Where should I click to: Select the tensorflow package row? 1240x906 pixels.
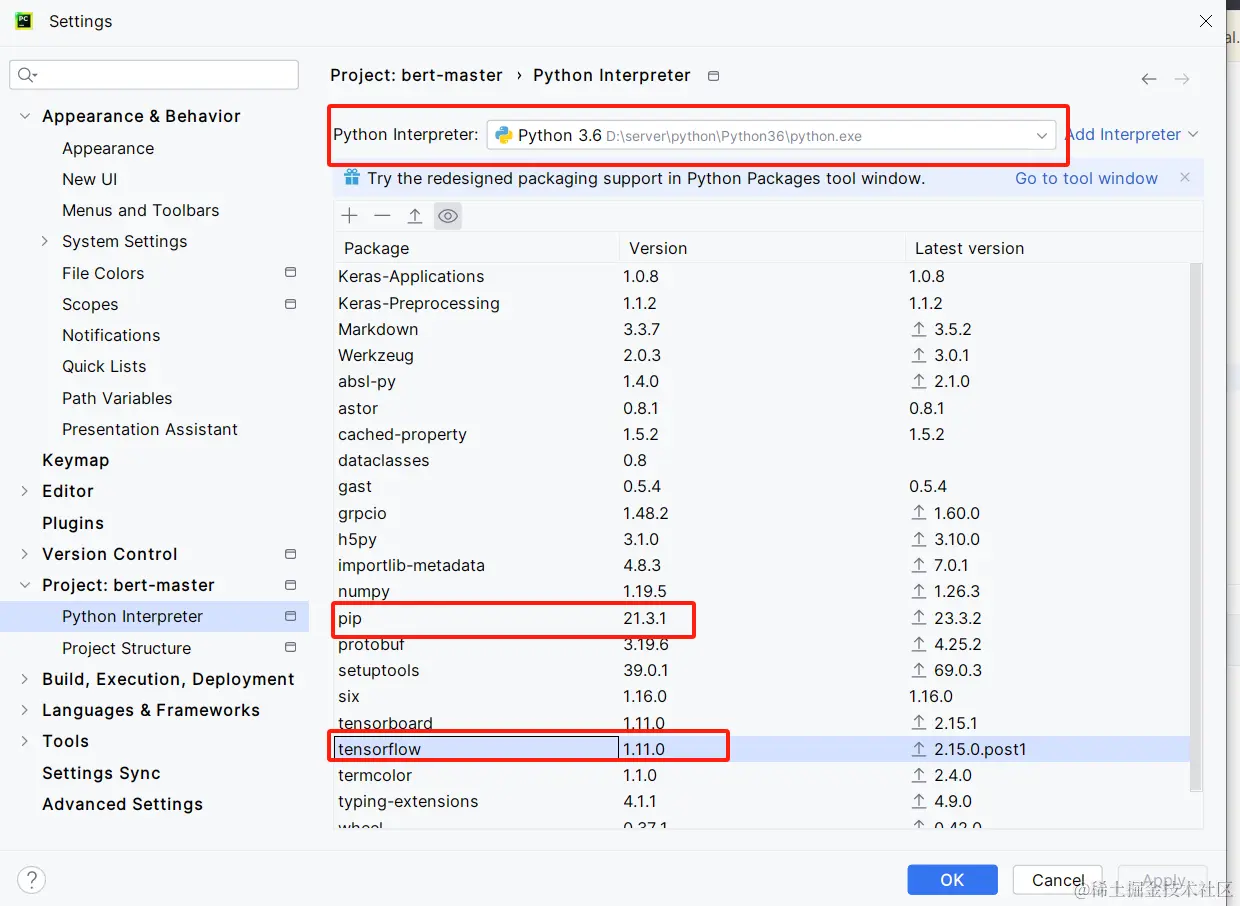coord(762,749)
